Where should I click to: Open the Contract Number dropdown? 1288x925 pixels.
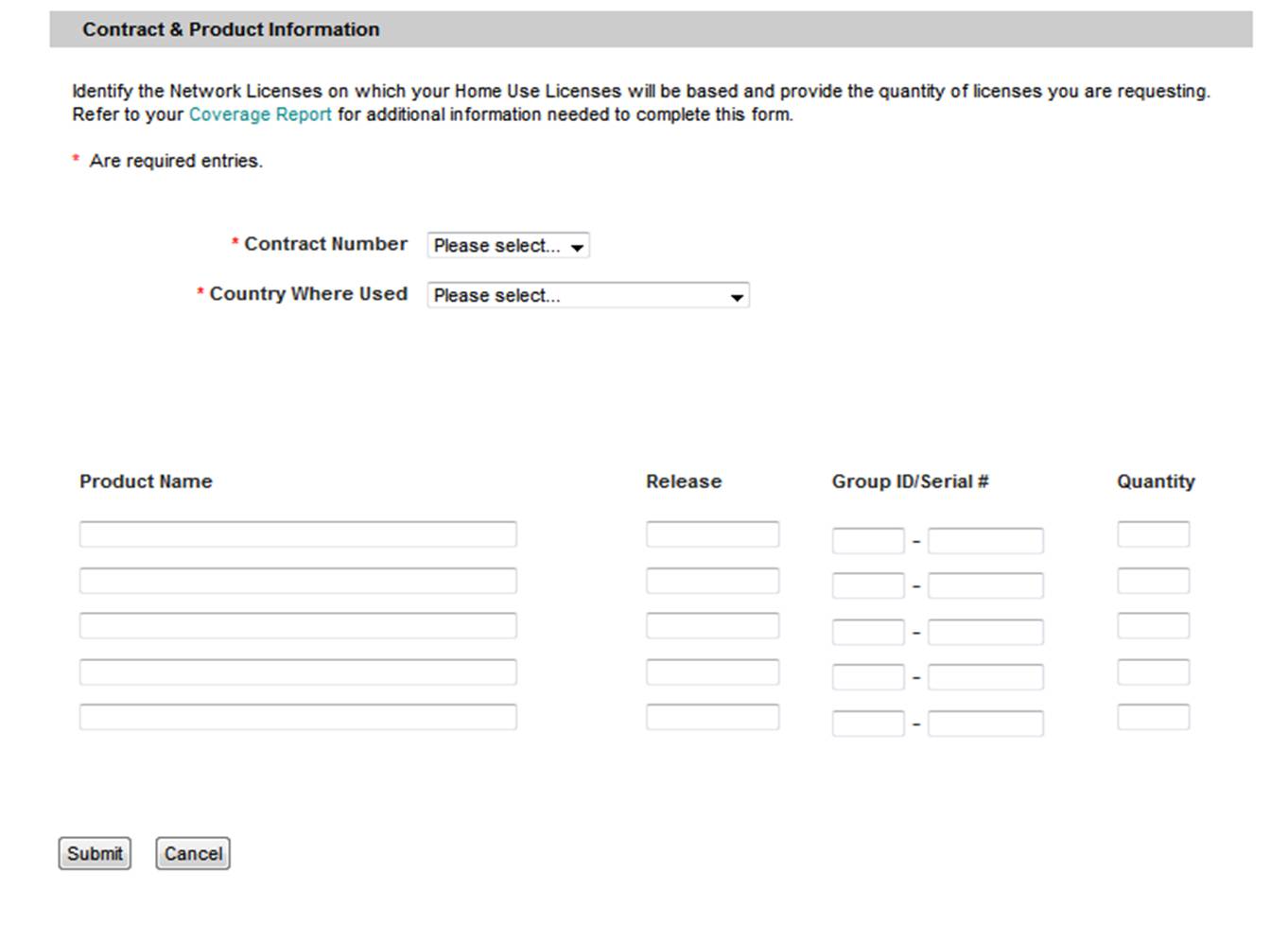coord(507,245)
